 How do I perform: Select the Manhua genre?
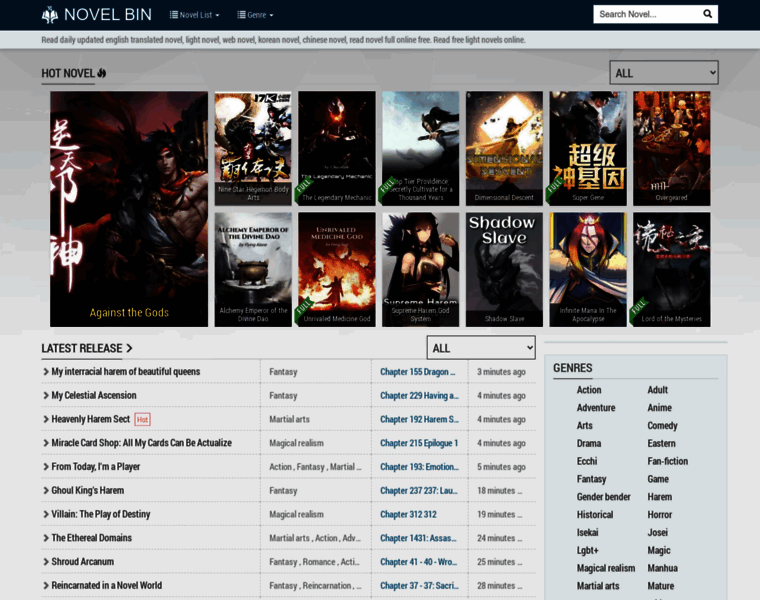pyautogui.click(x=663, y=568)
